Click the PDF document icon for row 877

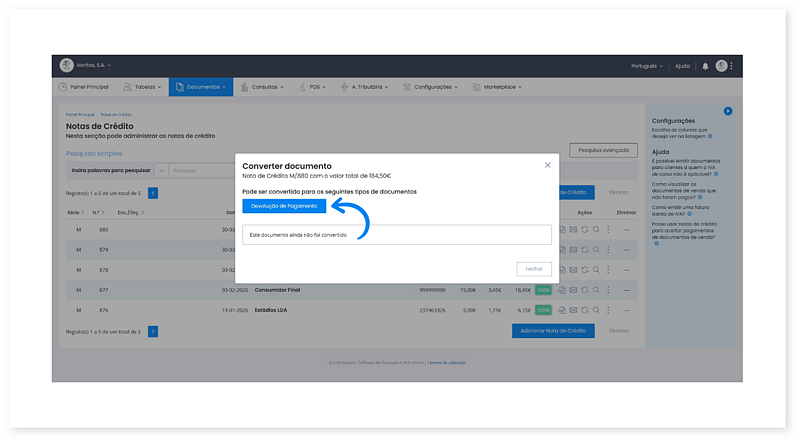tap(562, 290)
